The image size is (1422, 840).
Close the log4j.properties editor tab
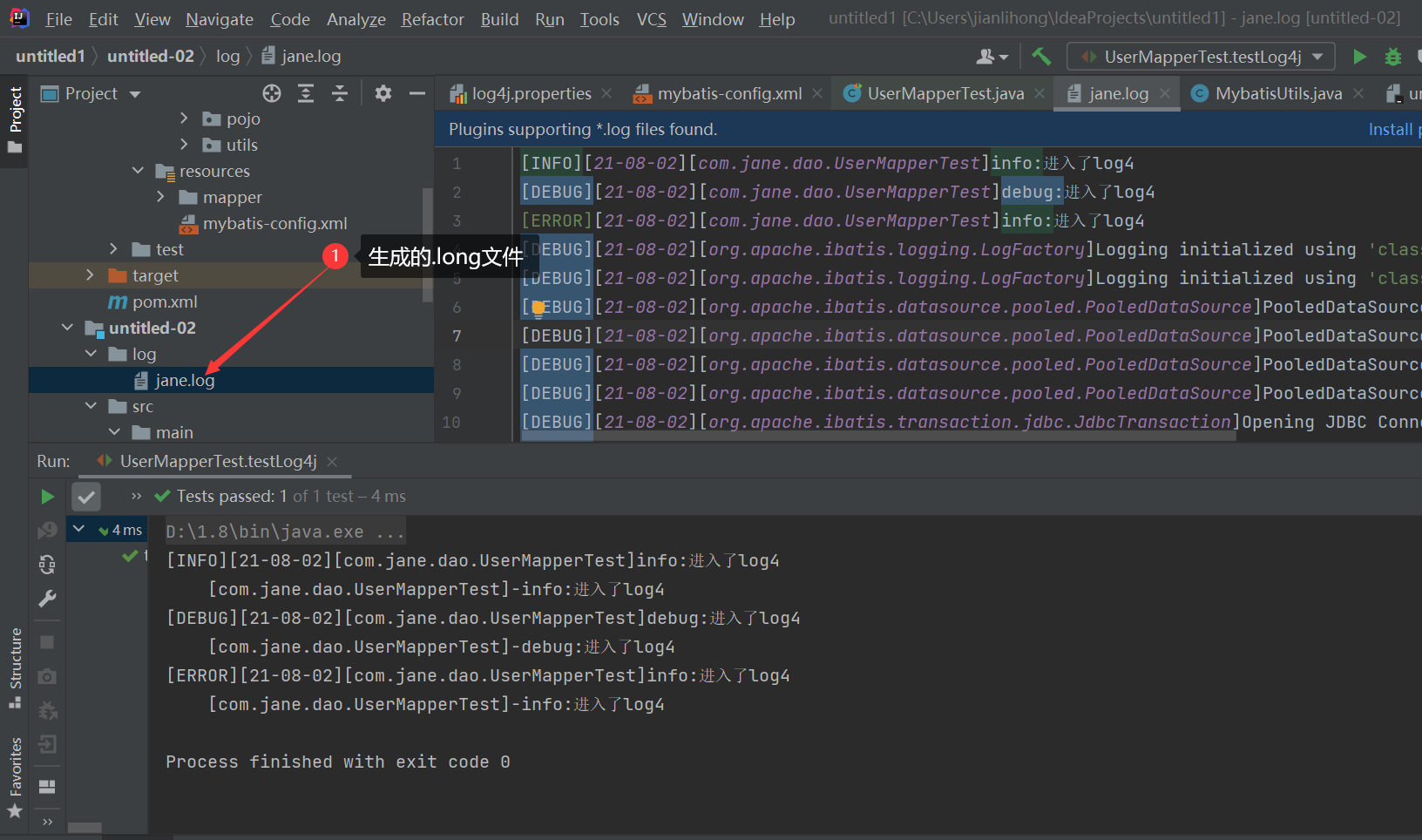[606, 93]
